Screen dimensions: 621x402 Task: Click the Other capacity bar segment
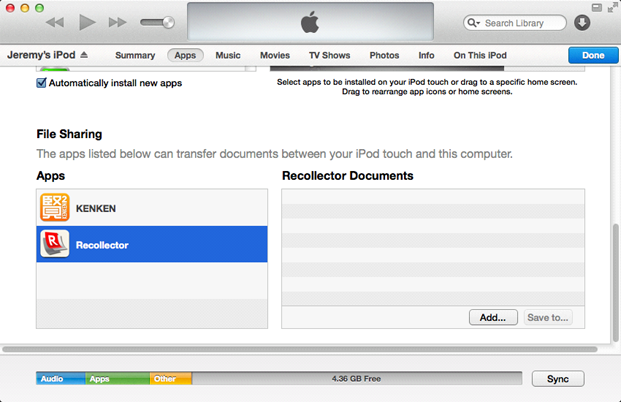[x=171, y=379]
